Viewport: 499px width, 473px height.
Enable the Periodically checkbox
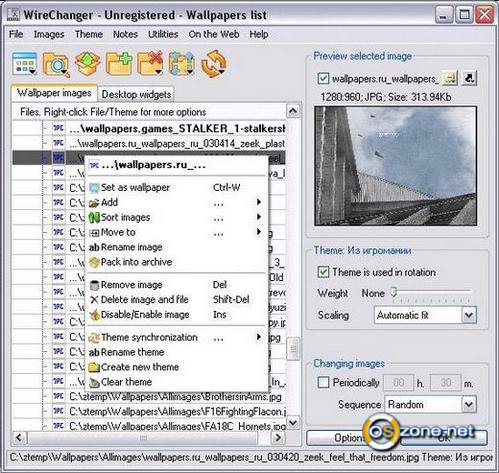[x=323, y=382]
